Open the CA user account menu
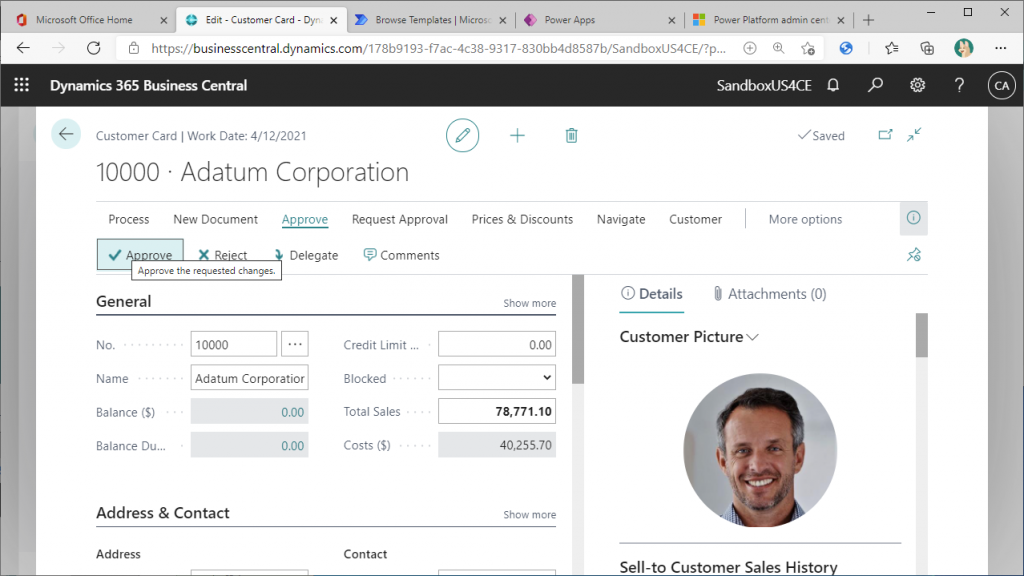This screenshot has width=1024, height=576. [1002, 86]
